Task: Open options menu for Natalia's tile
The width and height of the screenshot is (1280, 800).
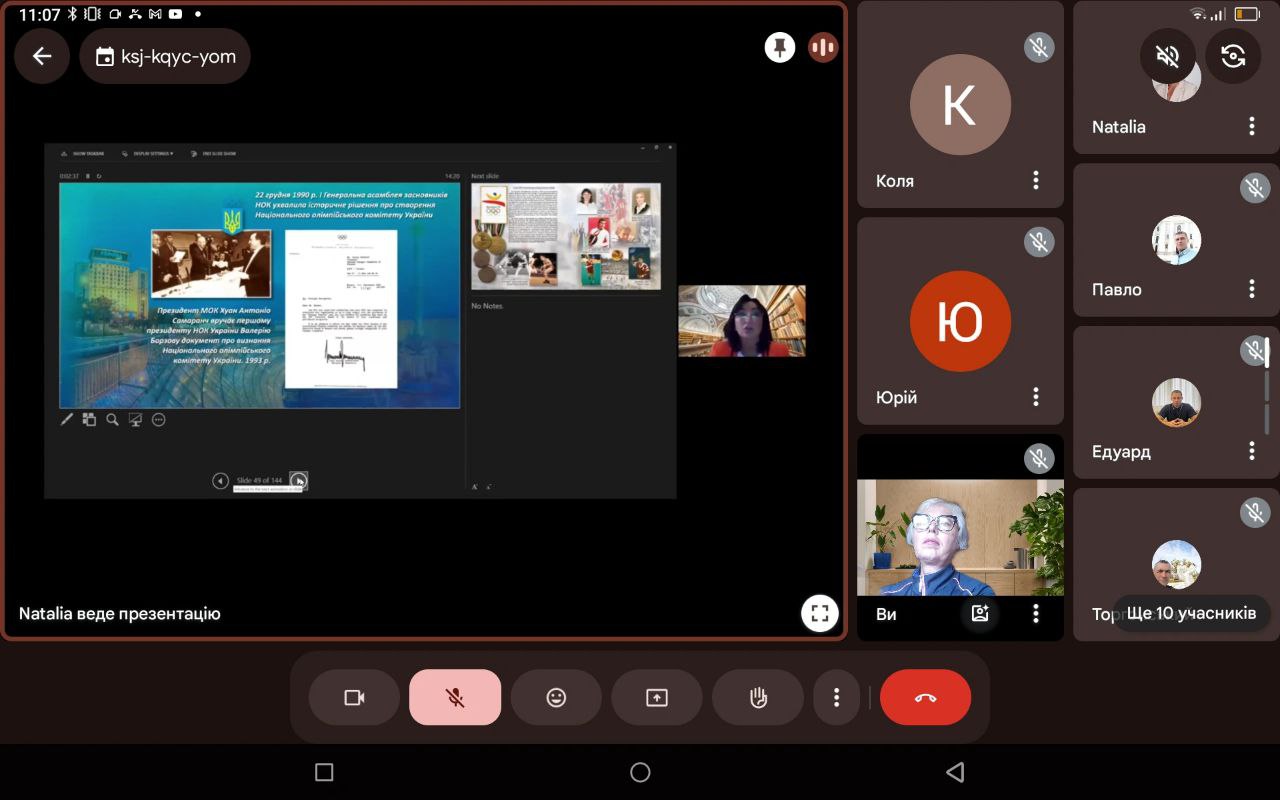Action: (1252, 126)
